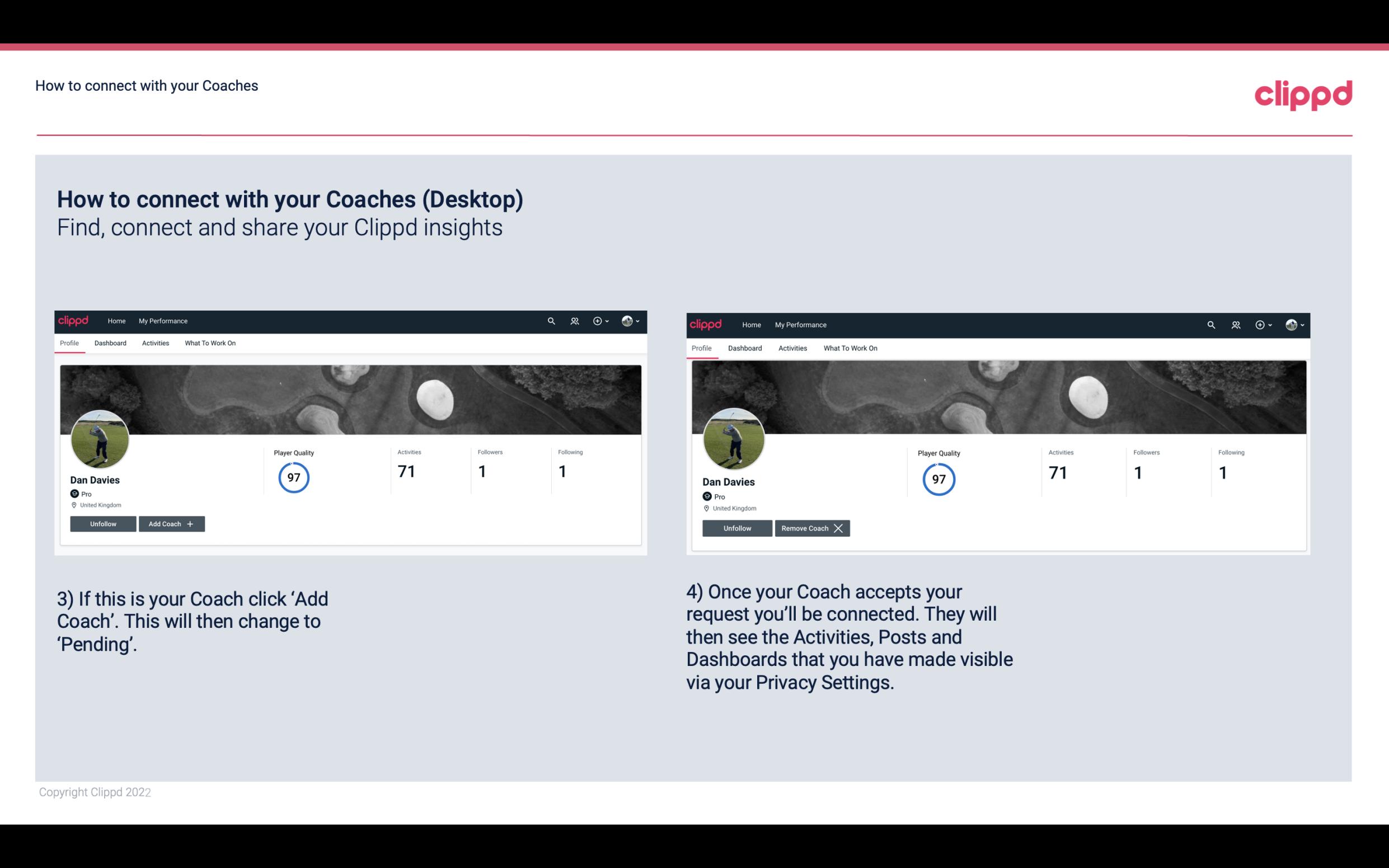The width and height of the screenshot is (1389, 868).
Task: Click 'Unfollow' button on right panel
Action: point(737,528)
